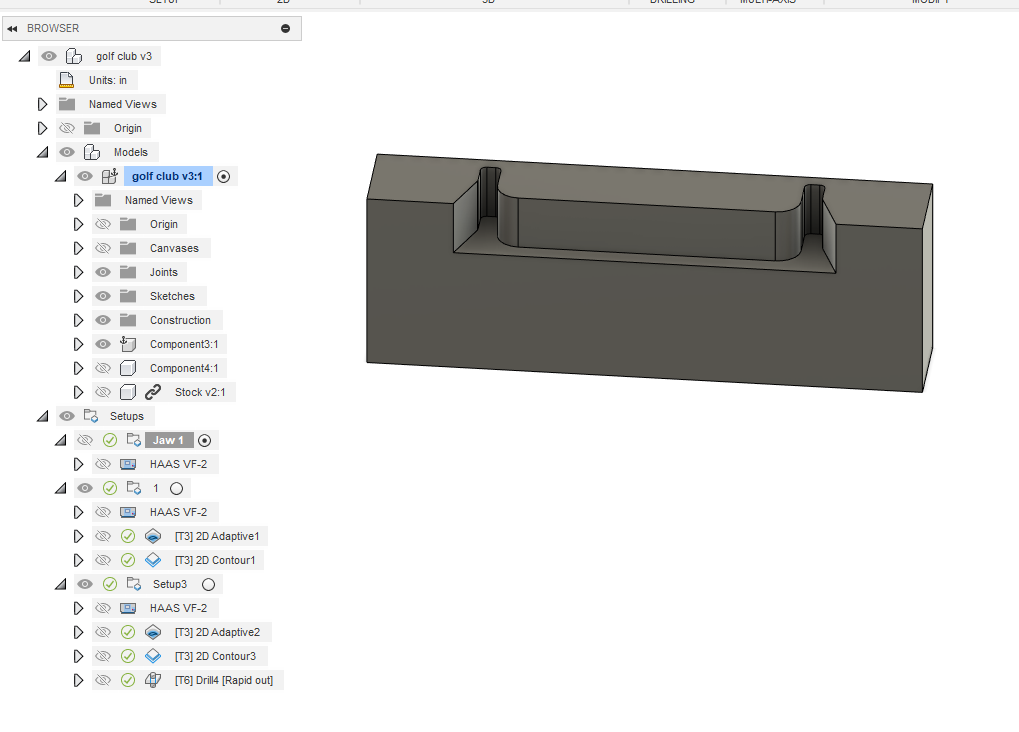
Task: Click the 2D Contour3 operation icon
Action: [x=153, y=656]
